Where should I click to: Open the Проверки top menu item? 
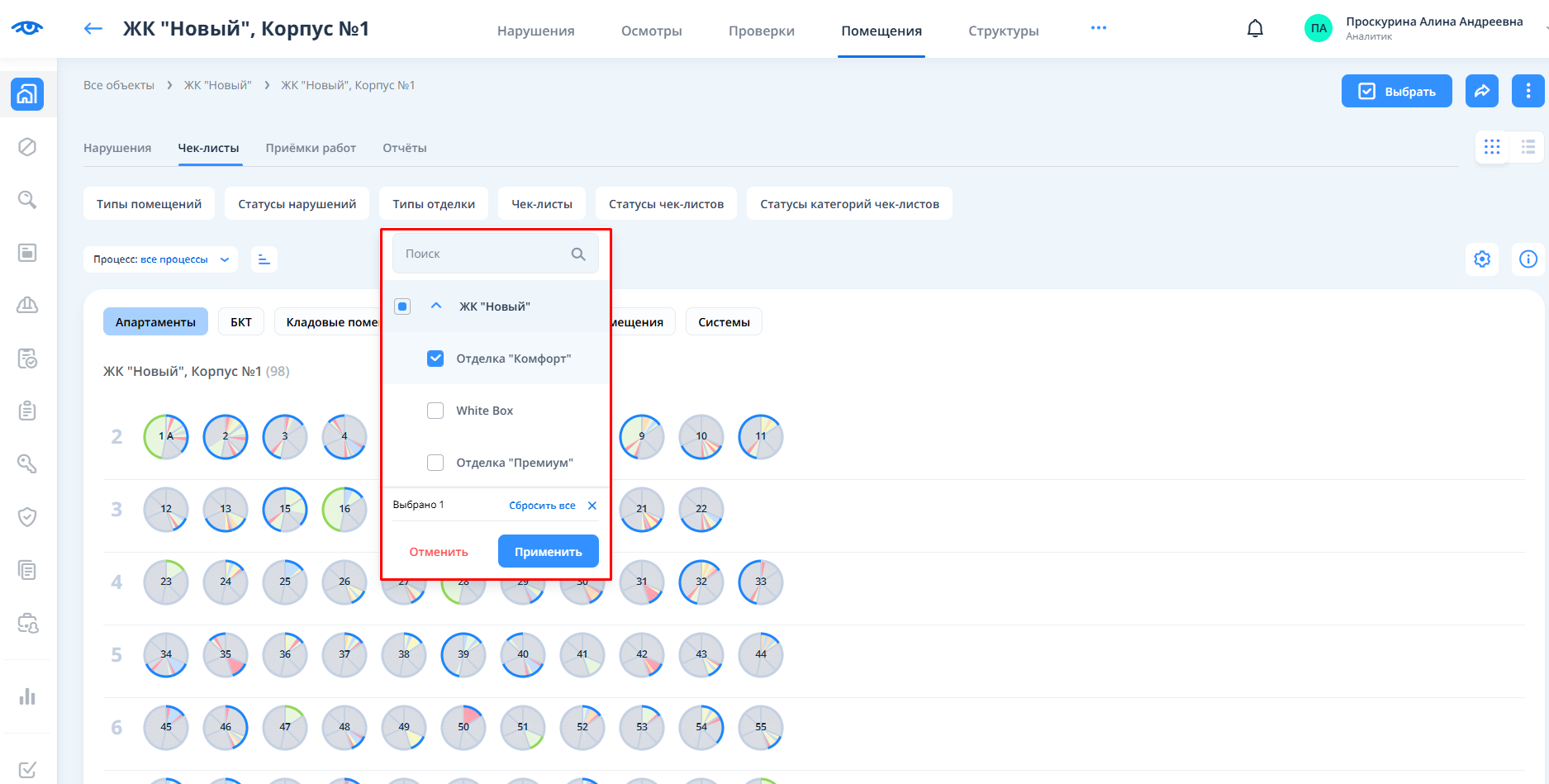tap(761, 31)
